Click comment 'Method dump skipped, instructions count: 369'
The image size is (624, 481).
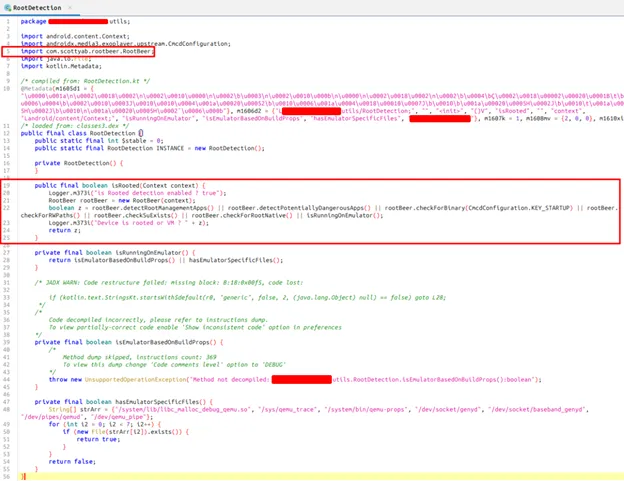pos(139,357)
